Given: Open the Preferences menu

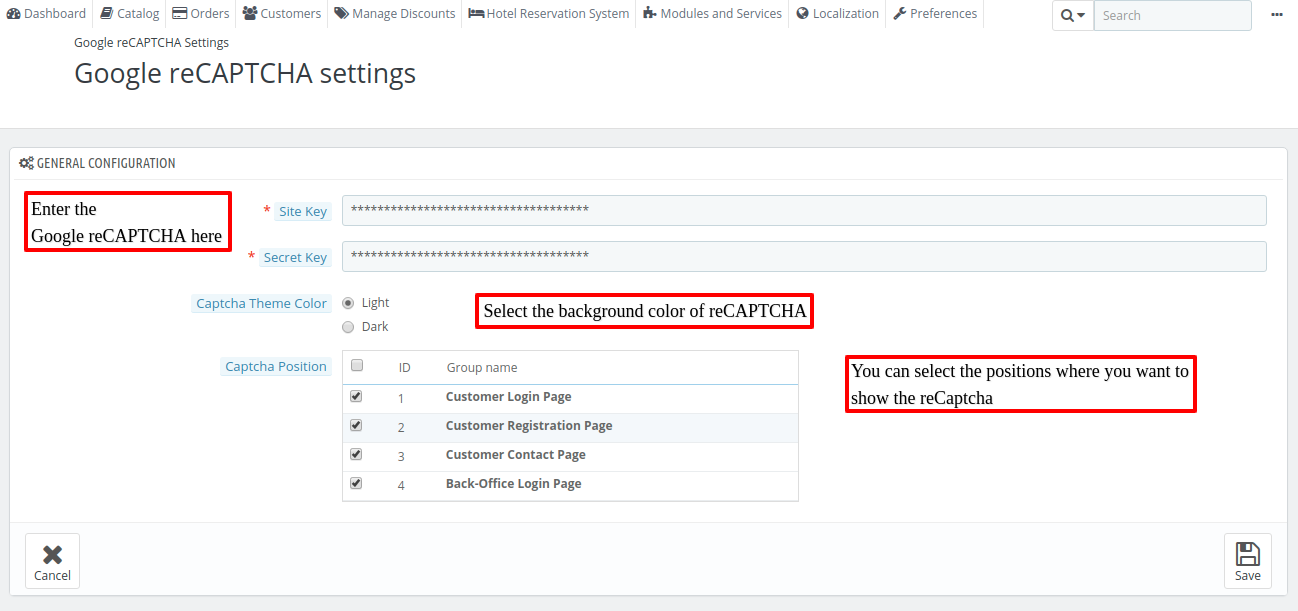Looking at the screenshot, I should click(x=935, y=14).
